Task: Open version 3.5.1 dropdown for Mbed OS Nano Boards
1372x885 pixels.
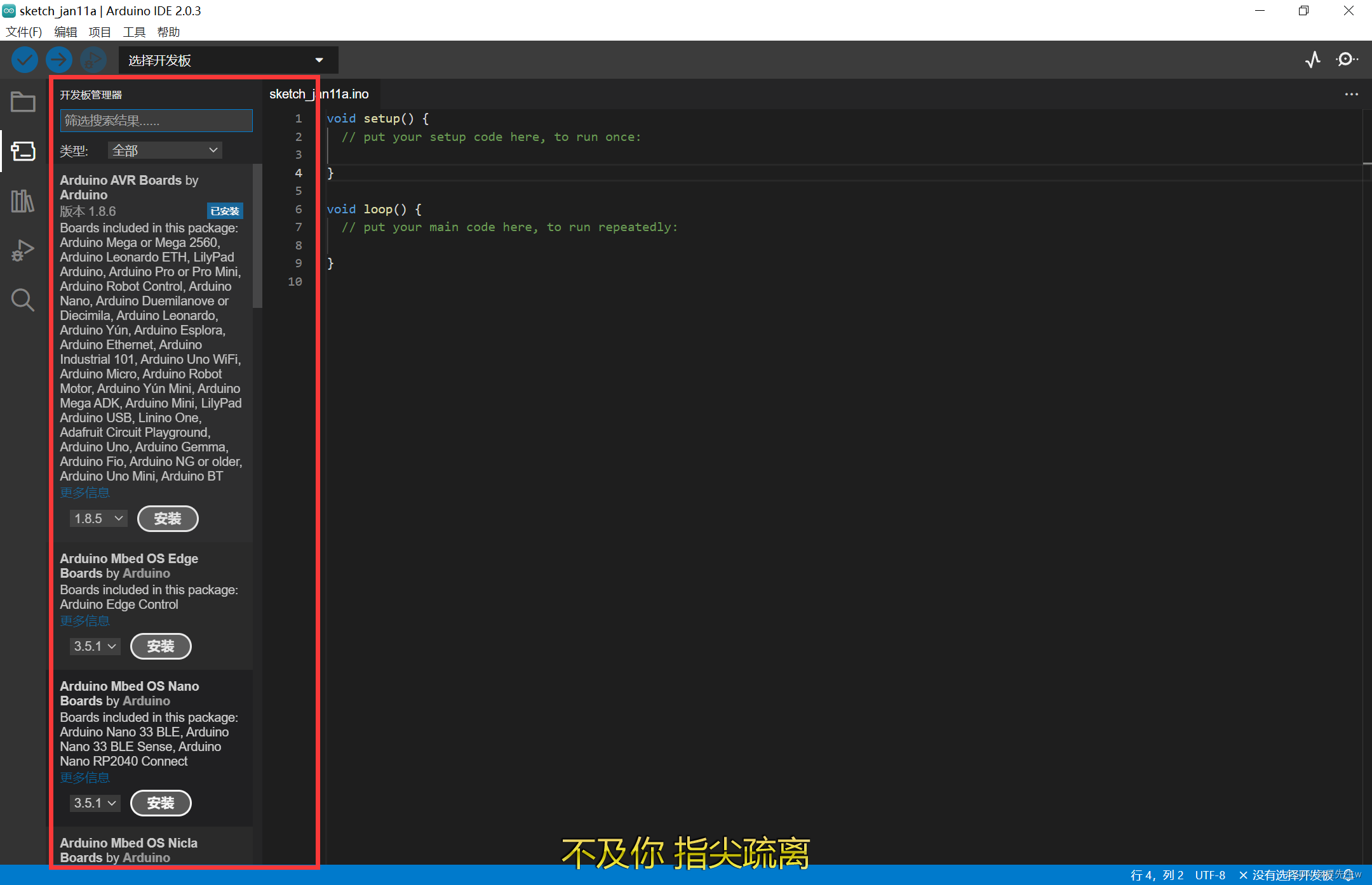Action: [x=95, y=803]
